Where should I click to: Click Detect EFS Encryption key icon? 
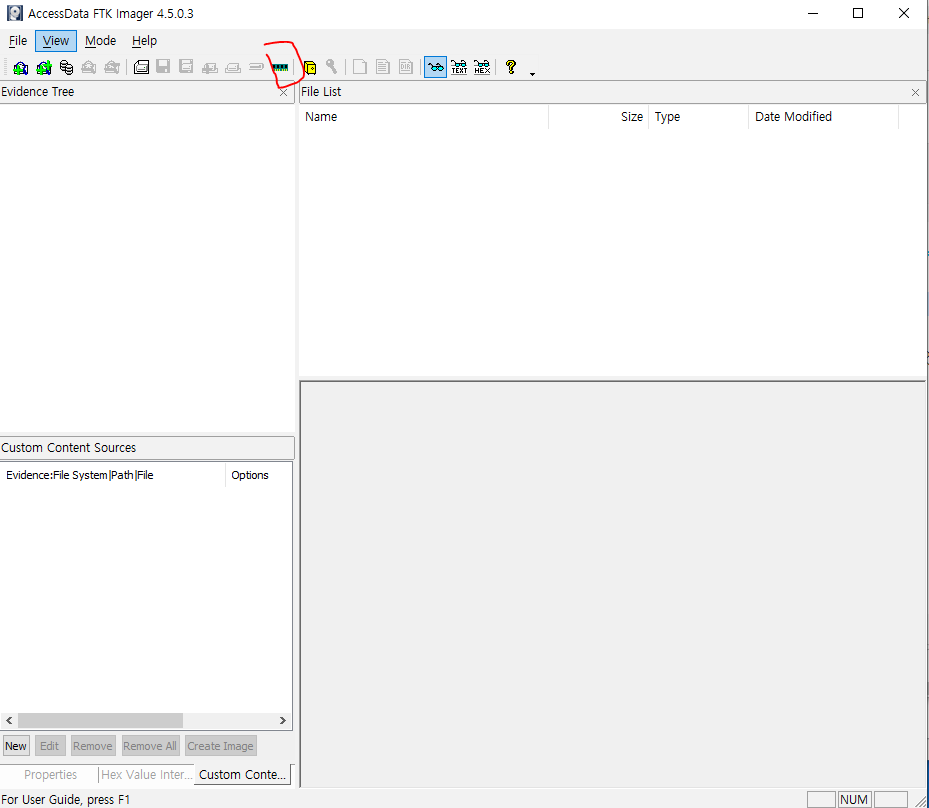[x=332, y=66]
